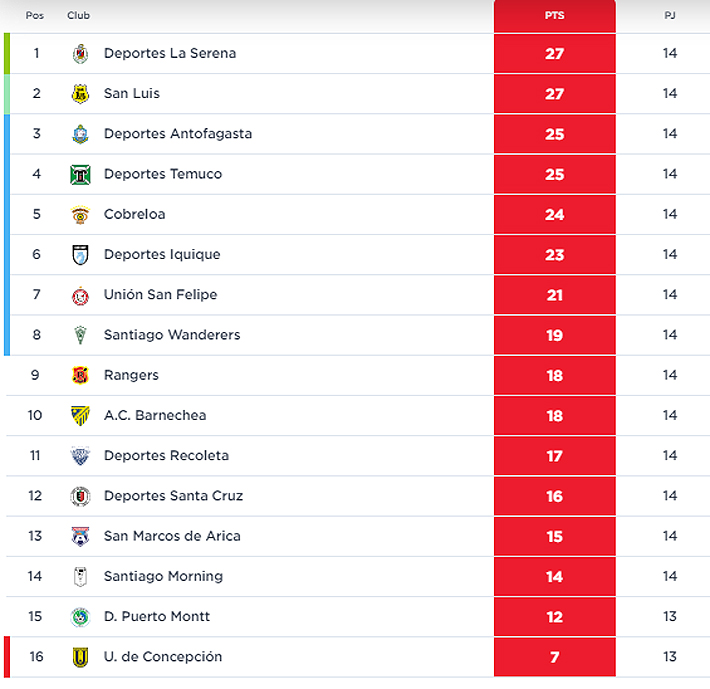Image resolution: width=710 pixels, height=689 pixels.
Task: Click the San Luis yellow crest icon
Action: click(81, 94)
